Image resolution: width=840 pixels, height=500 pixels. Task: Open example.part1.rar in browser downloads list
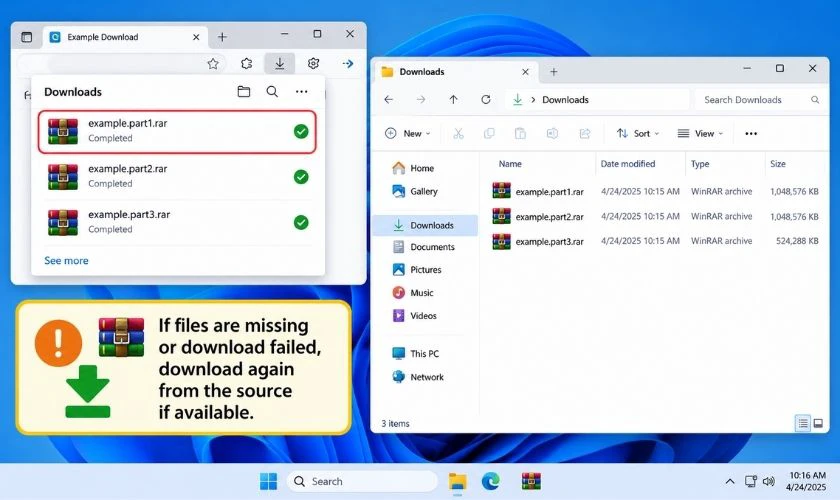tap(177, 131)
